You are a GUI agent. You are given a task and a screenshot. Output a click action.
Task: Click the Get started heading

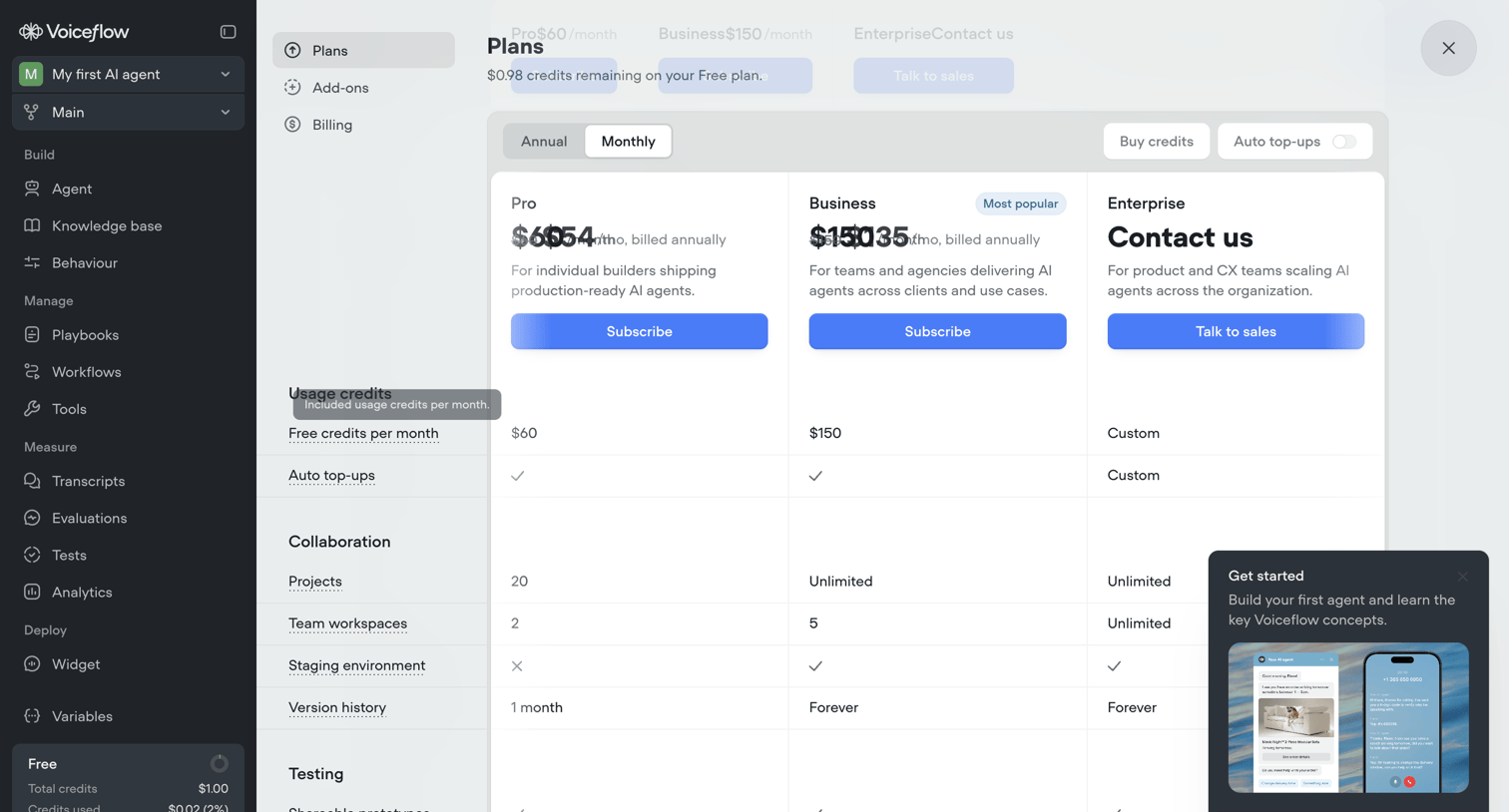(x=1265, y=576)
